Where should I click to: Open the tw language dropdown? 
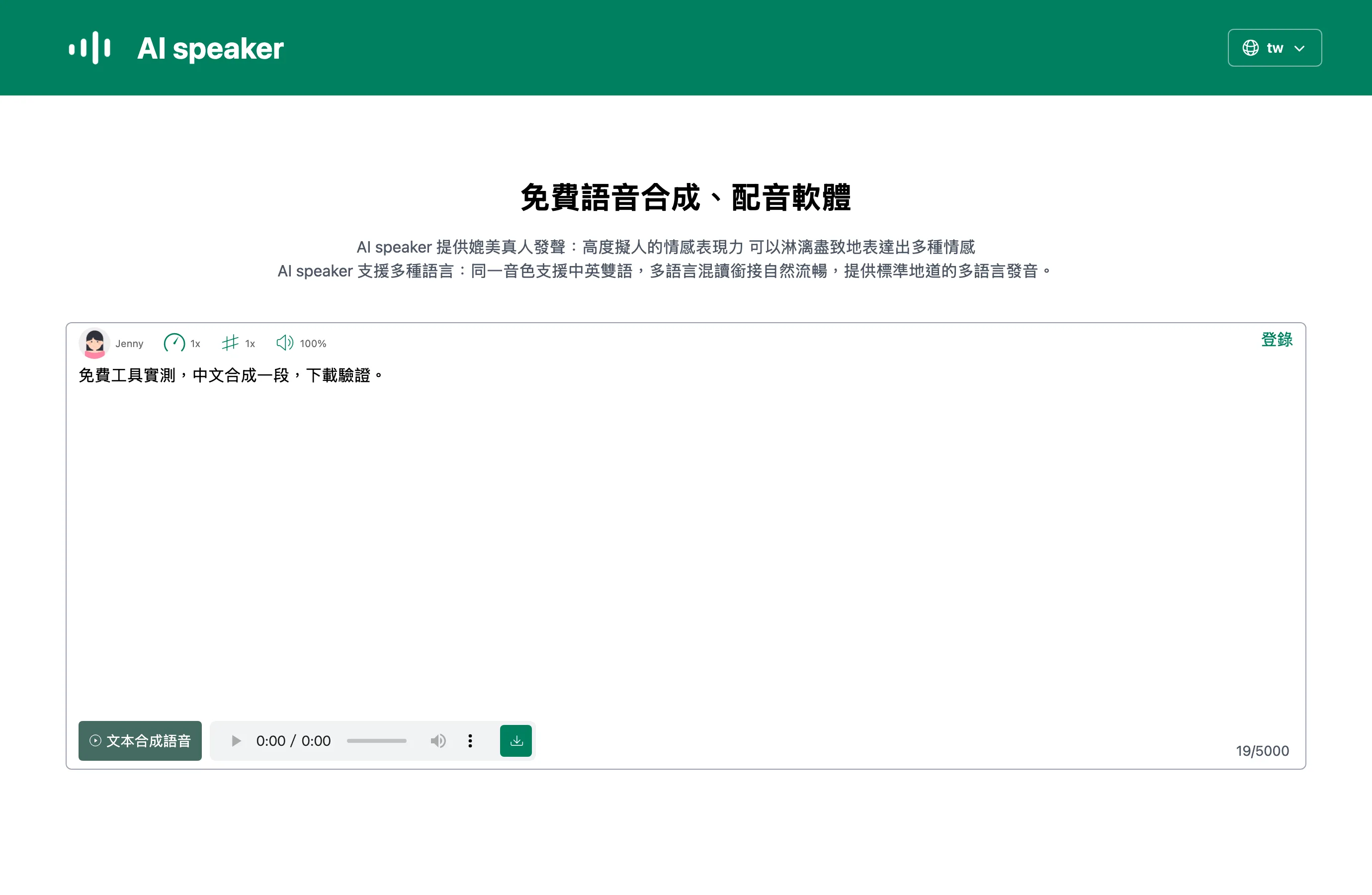click(x=1275, y=48)
